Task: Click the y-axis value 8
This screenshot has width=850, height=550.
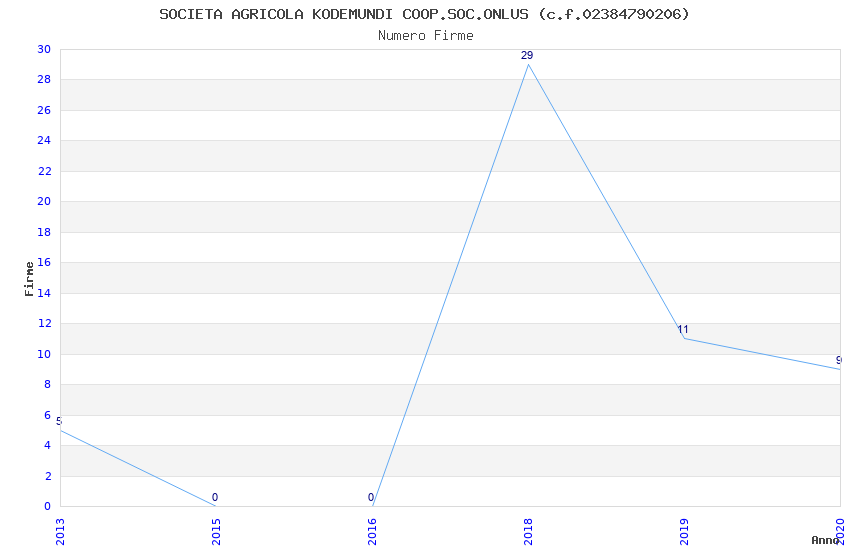Action: (x=47, y=384)
